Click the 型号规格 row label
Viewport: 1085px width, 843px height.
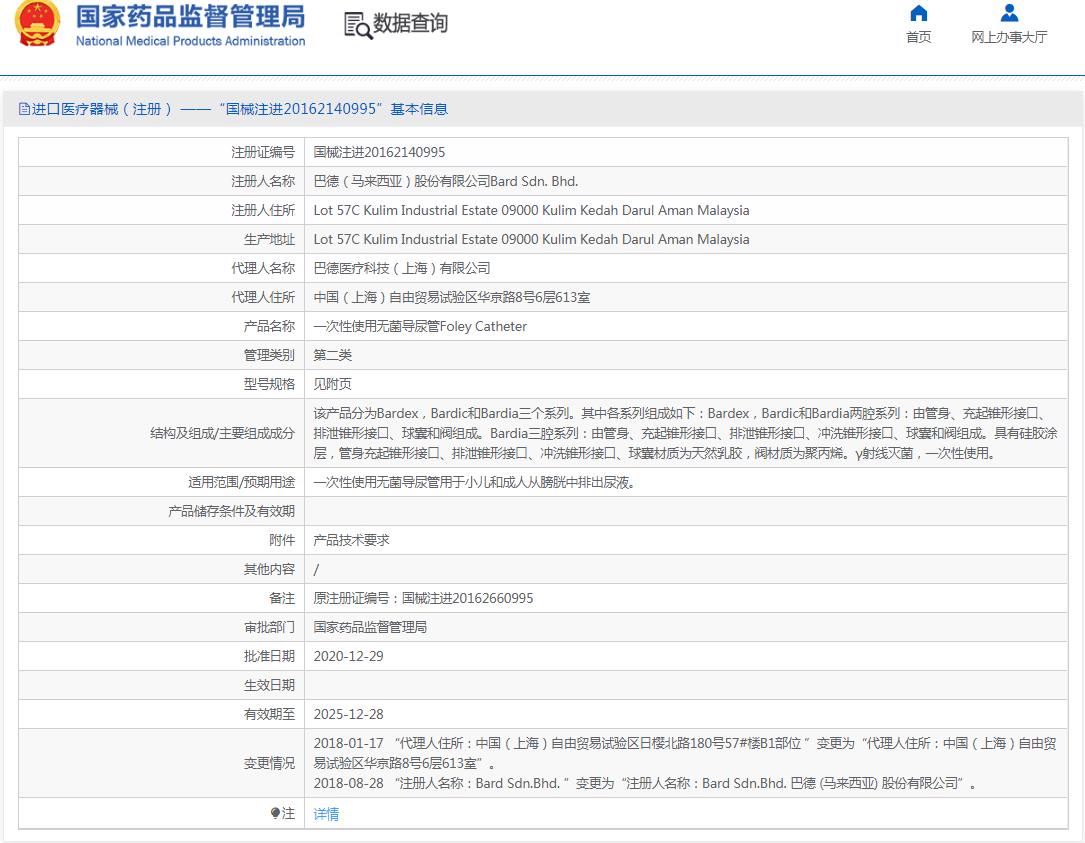point(269,384)
